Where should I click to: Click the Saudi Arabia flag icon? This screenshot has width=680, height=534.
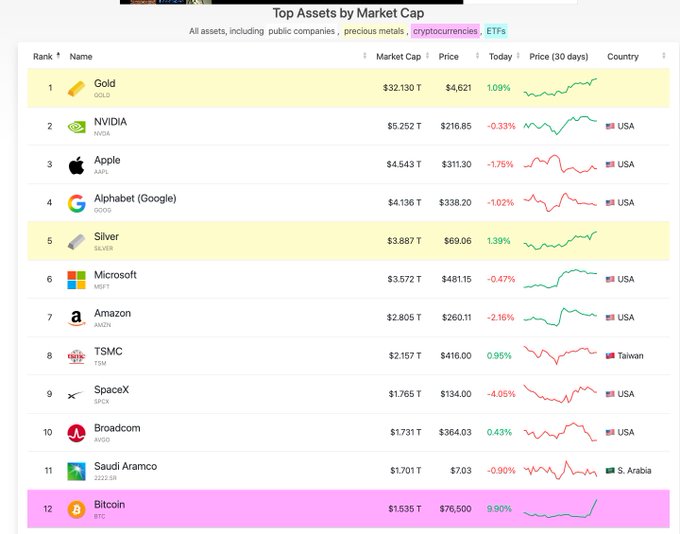(x=610, y=471)
